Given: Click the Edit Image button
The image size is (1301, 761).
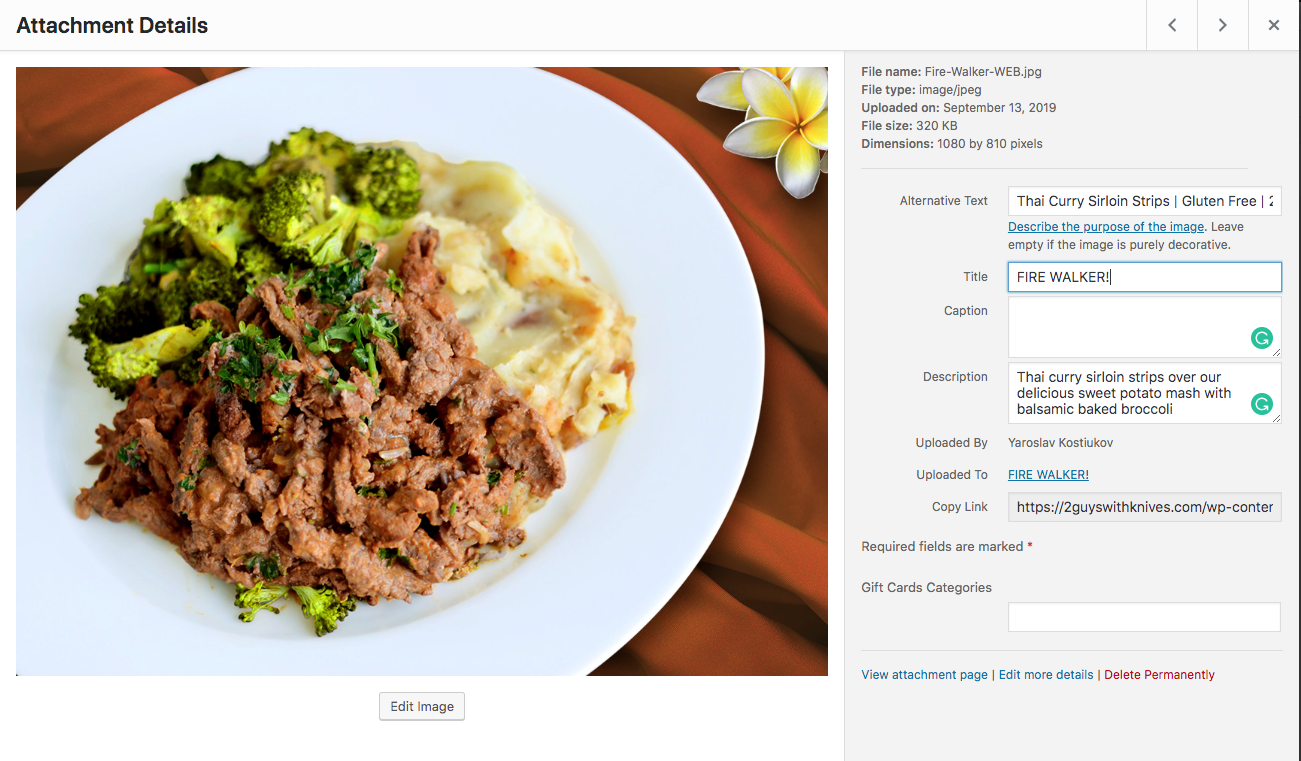Looking at the screenshot, I should point(422,706).
